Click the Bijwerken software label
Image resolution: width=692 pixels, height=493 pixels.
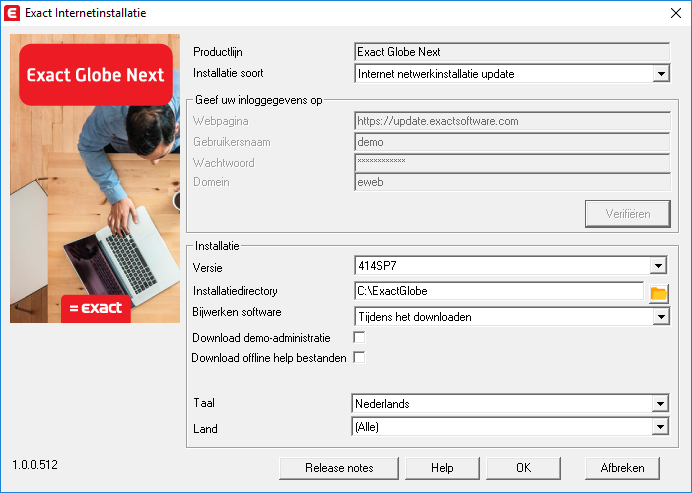tap(237, 312)
